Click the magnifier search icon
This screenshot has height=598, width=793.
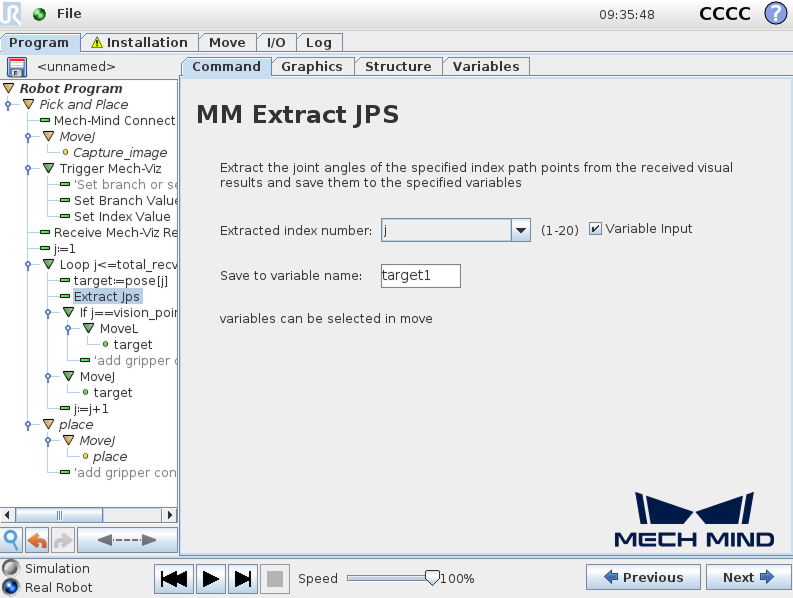11,540
